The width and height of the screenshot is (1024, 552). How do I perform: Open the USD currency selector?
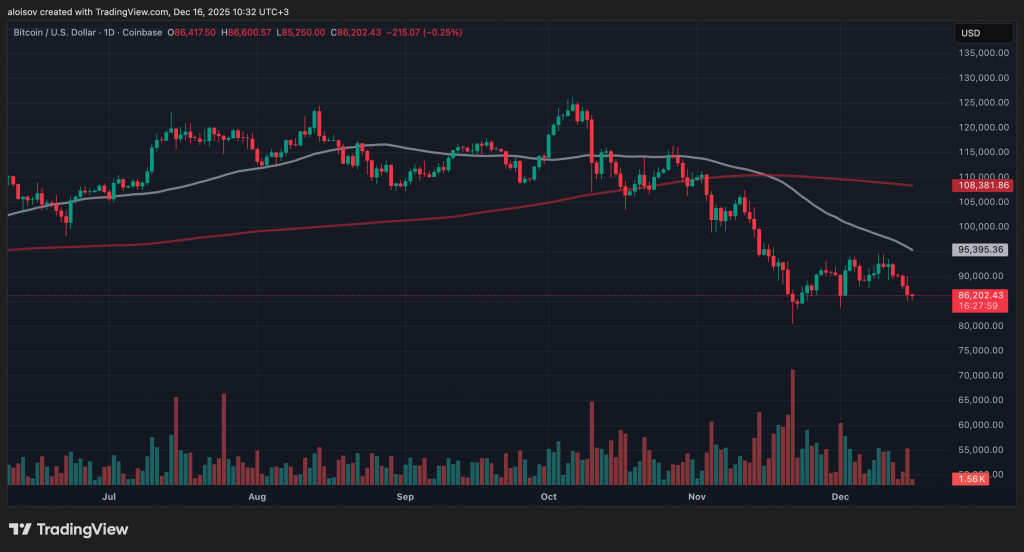(970, 33)
